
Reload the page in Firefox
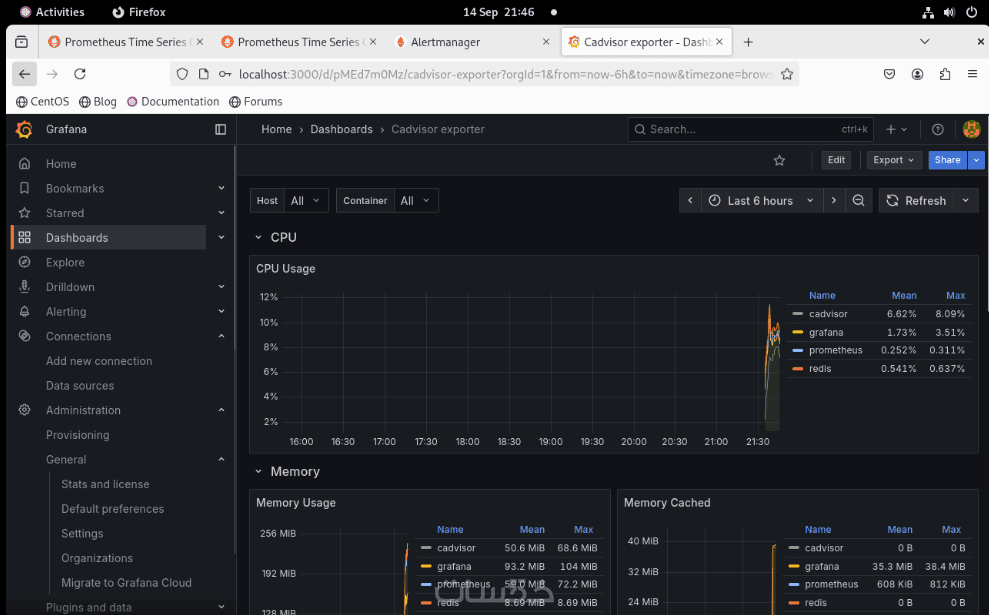point(79,74)
